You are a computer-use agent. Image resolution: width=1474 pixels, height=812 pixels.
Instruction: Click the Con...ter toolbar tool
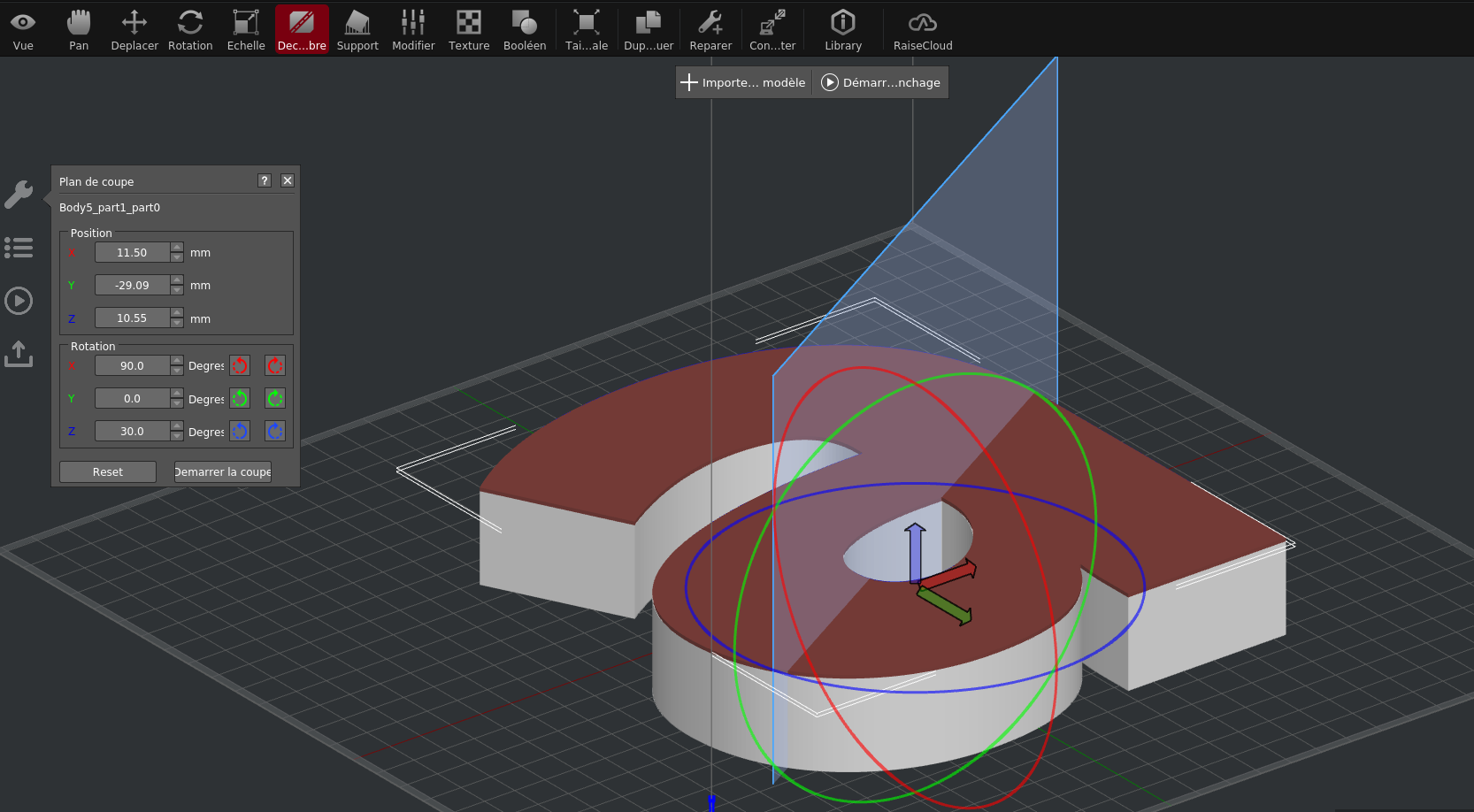click(772, 30)
